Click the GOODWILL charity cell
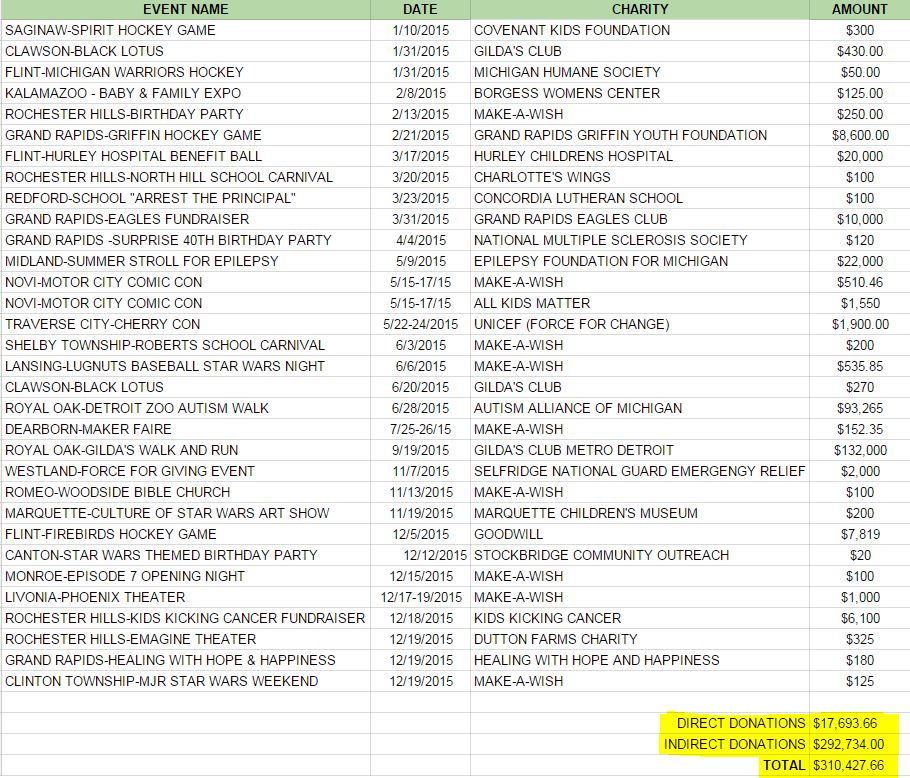This screenshot has width=910, height=778. coord(500,534)
